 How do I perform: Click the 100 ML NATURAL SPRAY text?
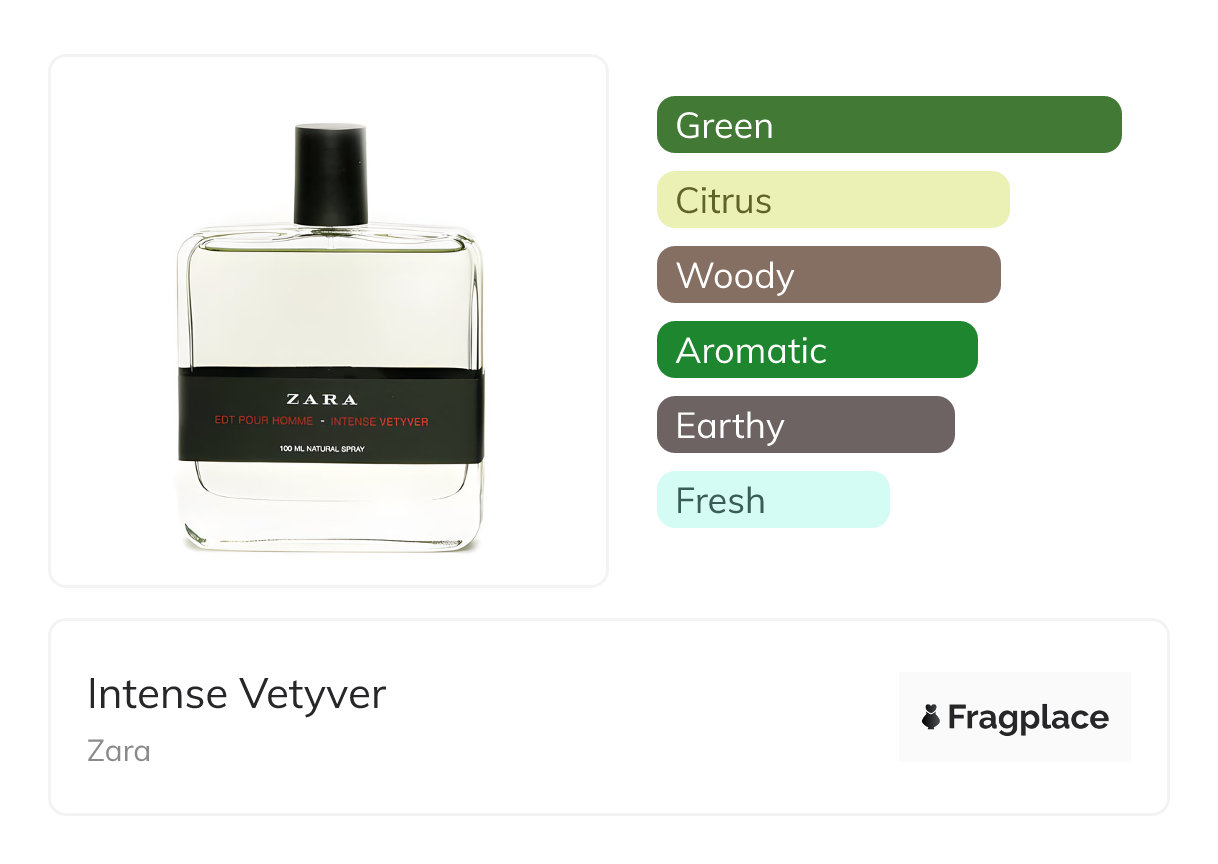click(x=322, y=449)
